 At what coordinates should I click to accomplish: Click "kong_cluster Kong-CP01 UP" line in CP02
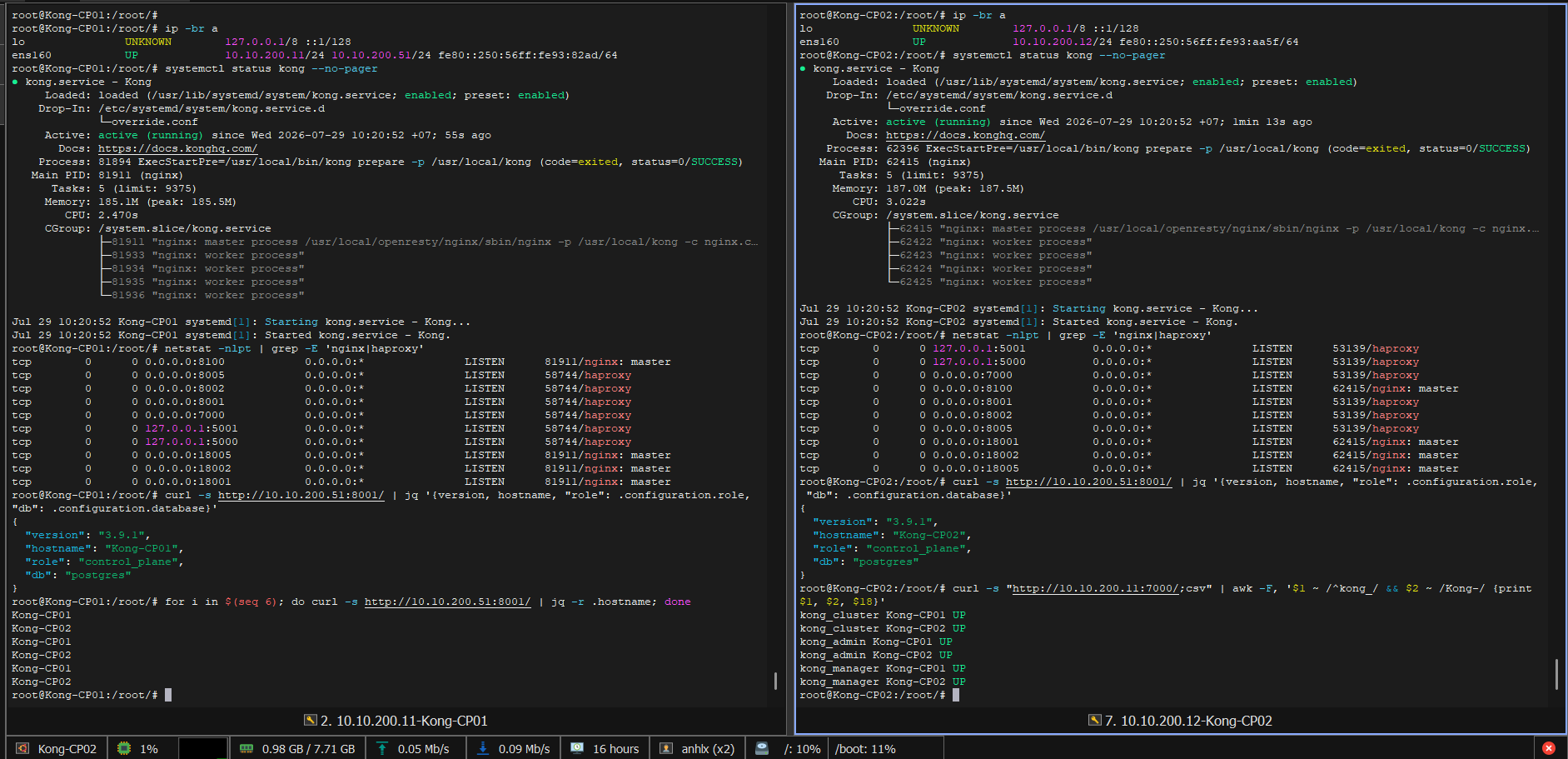(883, 615)
